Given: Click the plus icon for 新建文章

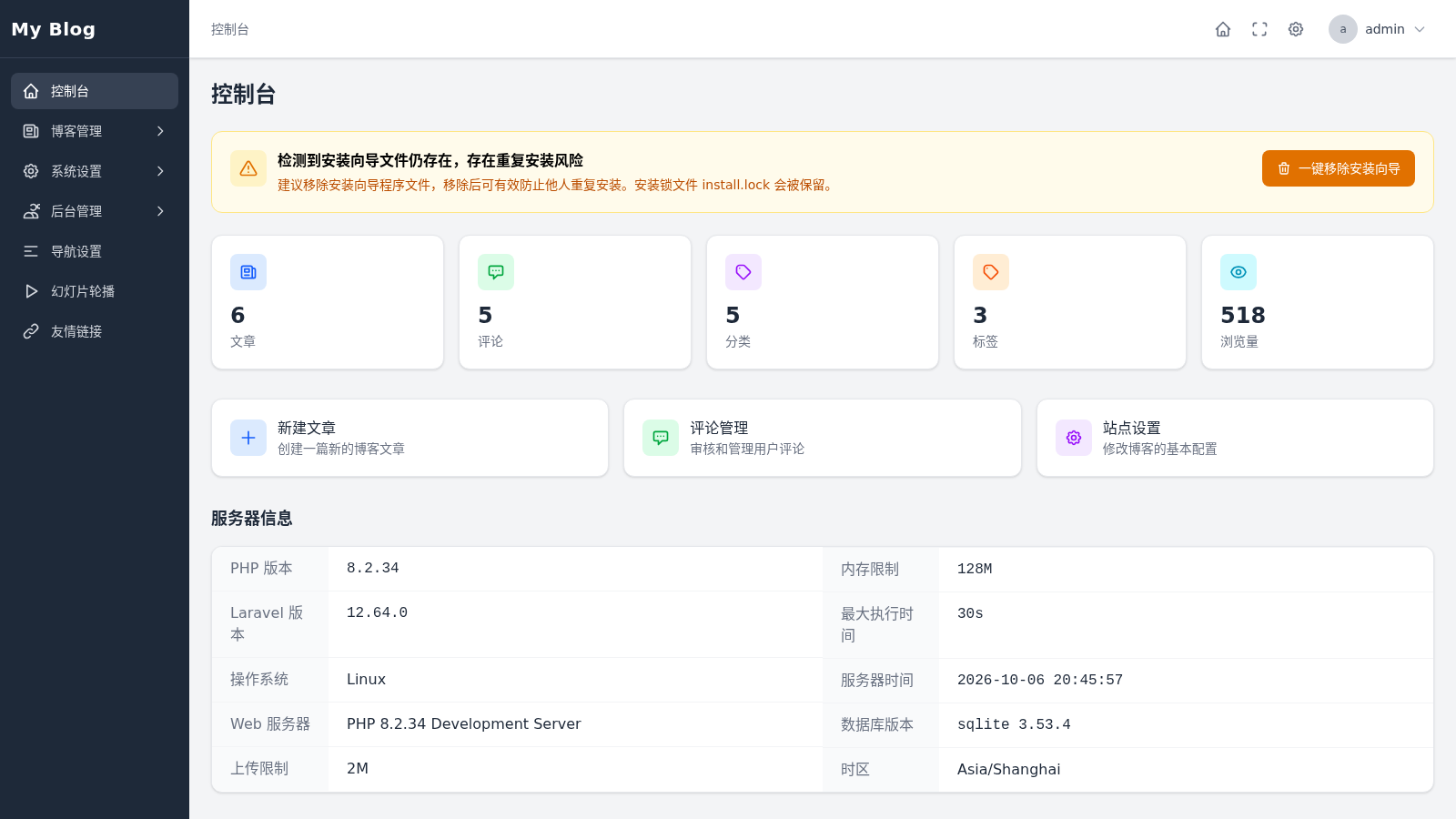Looking at the screenshot, I should pyautogui.click(x=248, y=438).
